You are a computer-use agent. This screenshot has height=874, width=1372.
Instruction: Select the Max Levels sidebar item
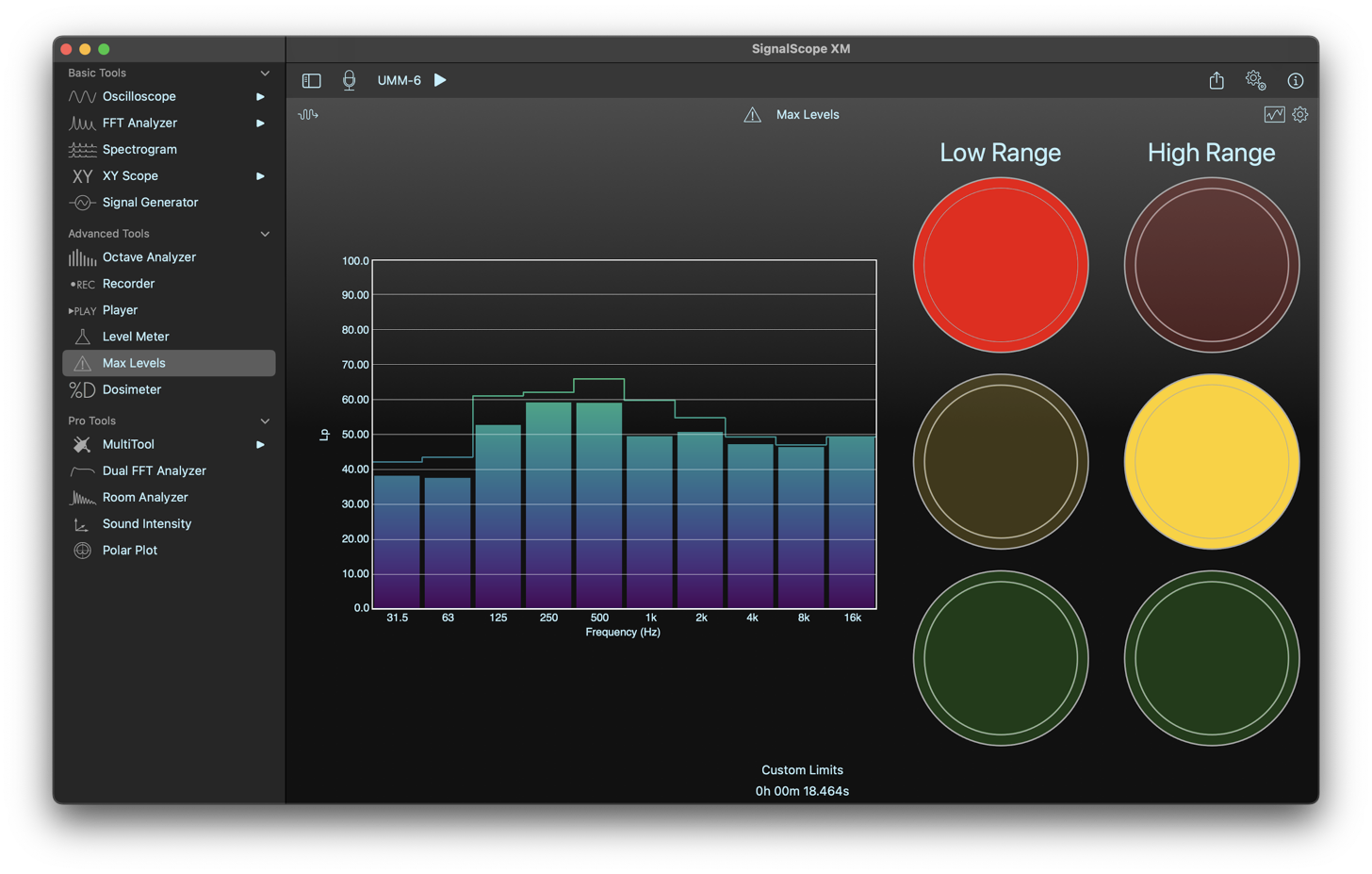point(169,363)
